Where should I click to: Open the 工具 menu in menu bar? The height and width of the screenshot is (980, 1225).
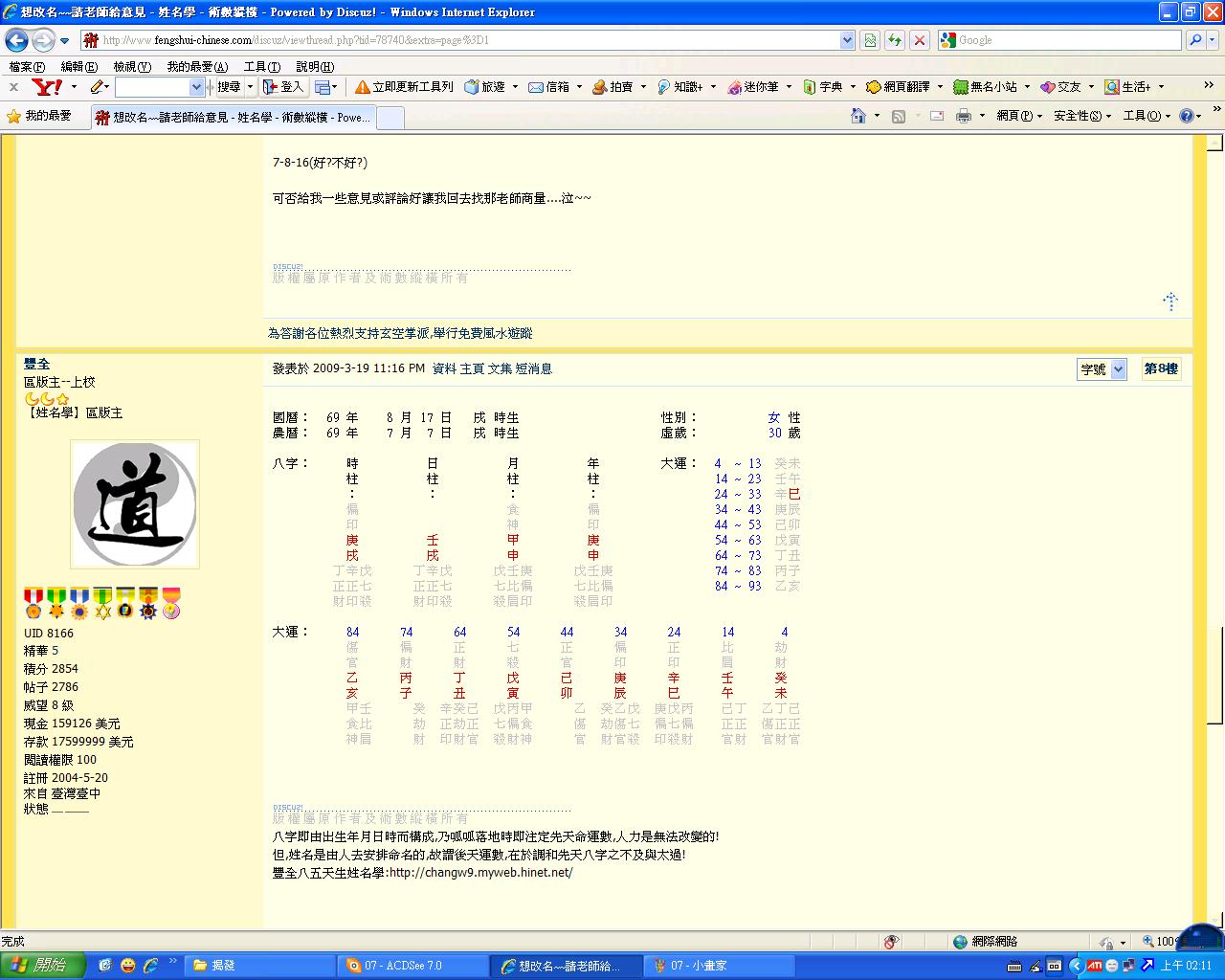pos(261,67)
